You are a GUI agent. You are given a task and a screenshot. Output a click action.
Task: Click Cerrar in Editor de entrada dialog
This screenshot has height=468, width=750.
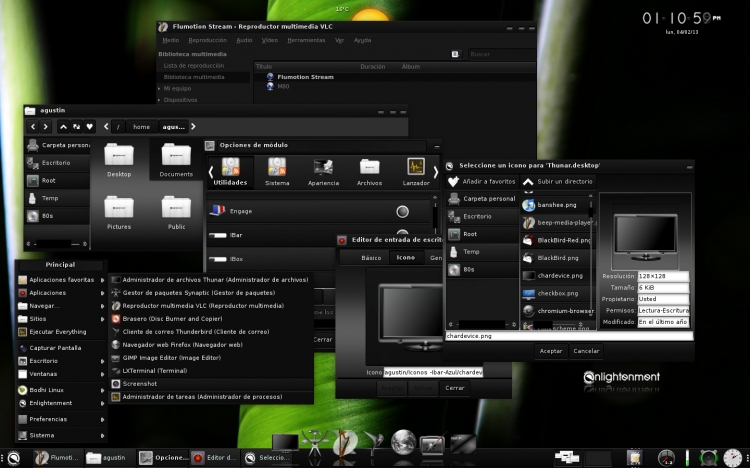454,388
